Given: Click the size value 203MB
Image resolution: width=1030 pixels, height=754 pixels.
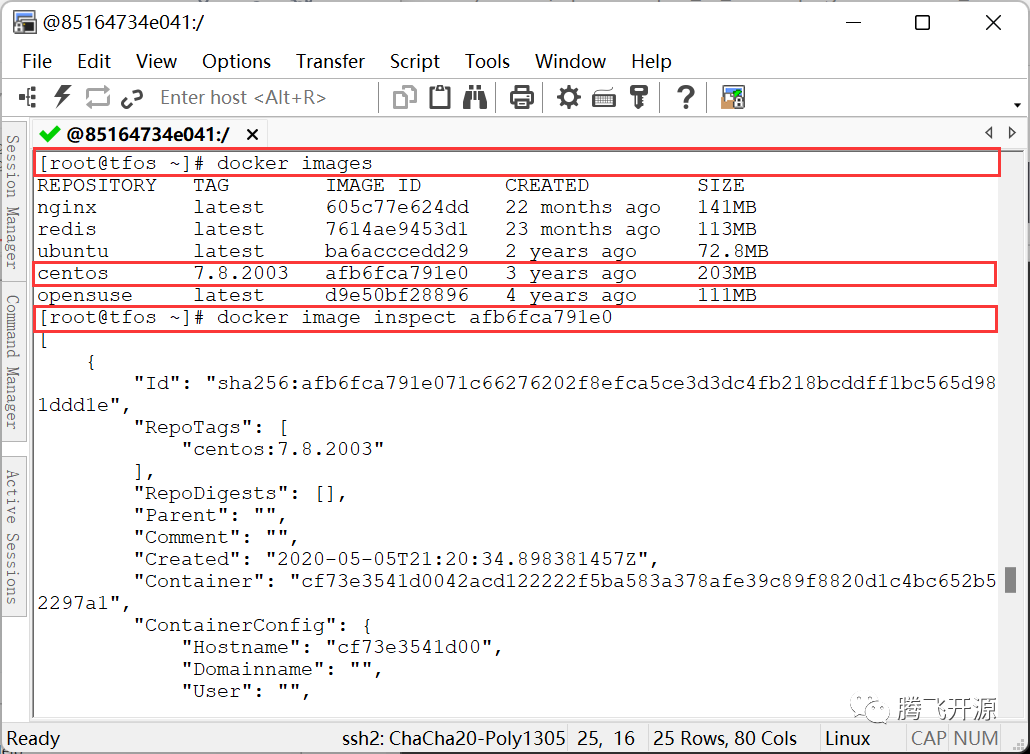Looking at the screenshot, I should pos(727,273).
